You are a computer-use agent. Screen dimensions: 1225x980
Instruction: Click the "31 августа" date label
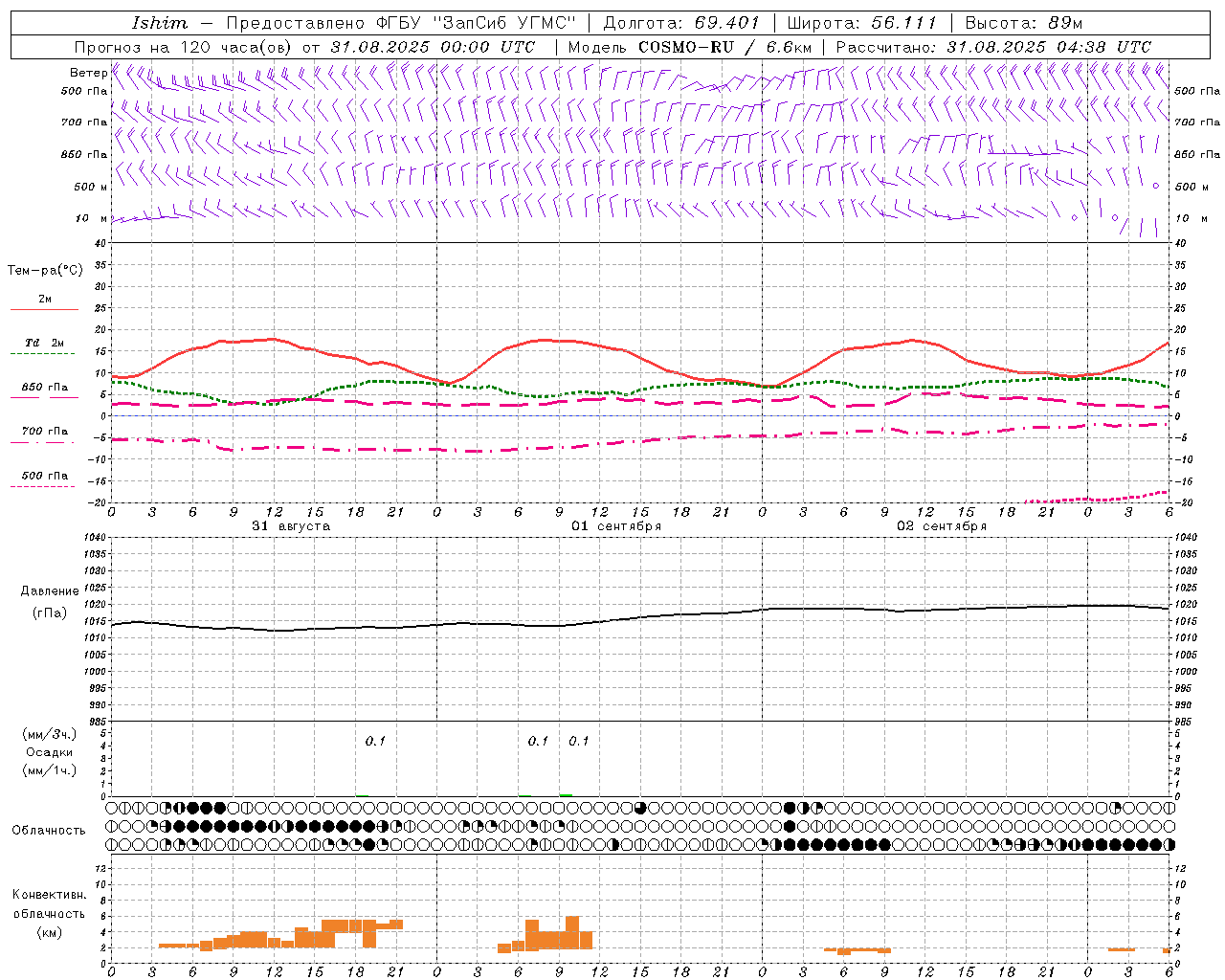coord(291,526)
